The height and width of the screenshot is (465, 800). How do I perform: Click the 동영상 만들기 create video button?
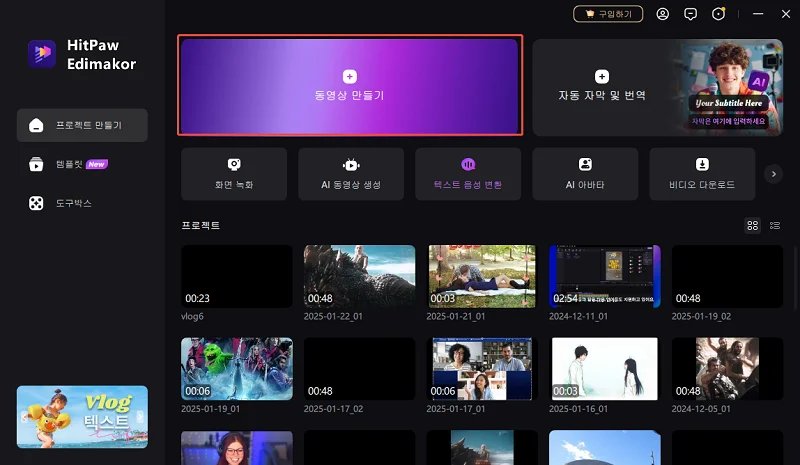[349, 86]
